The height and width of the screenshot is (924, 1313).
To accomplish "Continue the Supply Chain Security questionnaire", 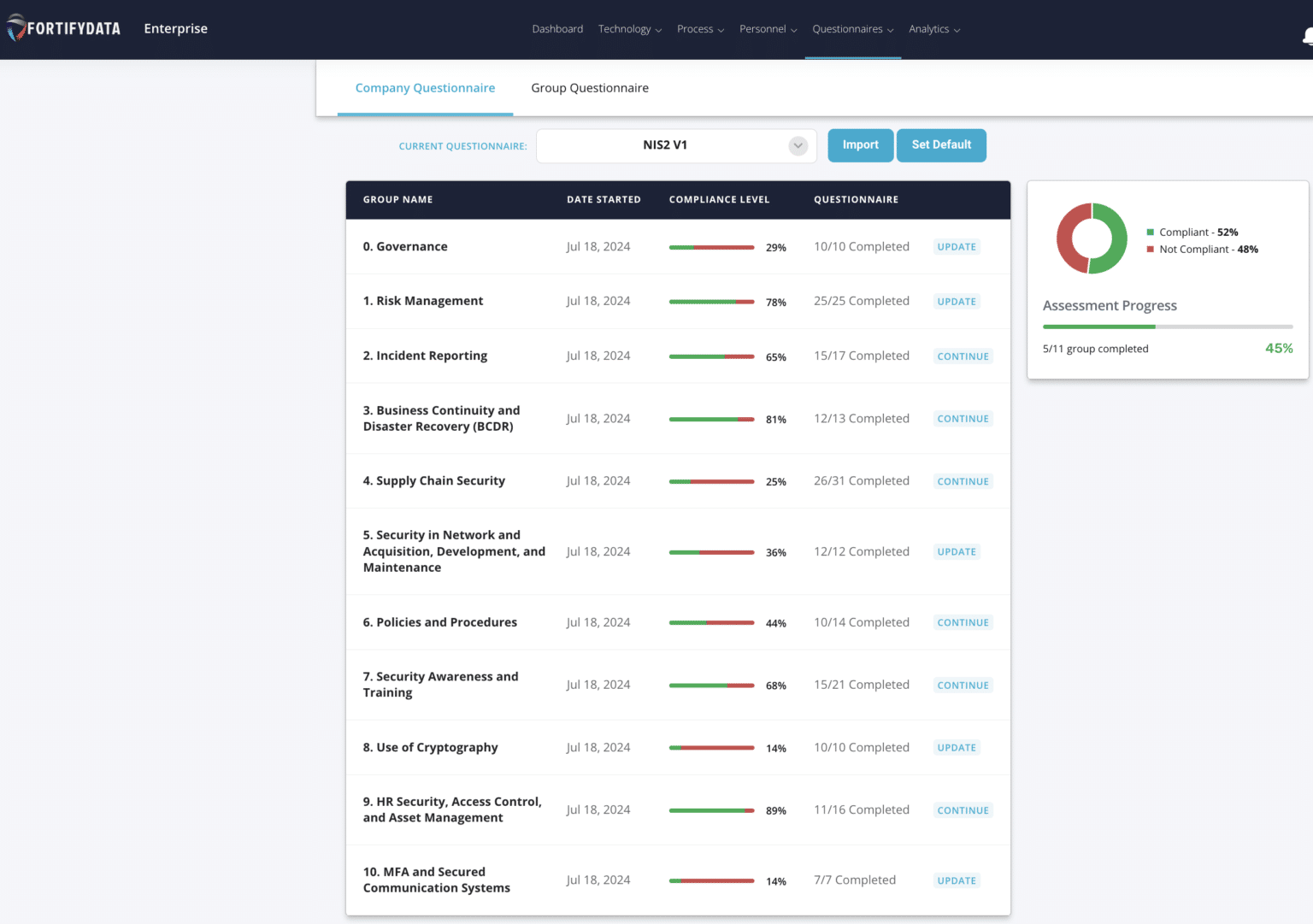I will [x=963, y=481].
